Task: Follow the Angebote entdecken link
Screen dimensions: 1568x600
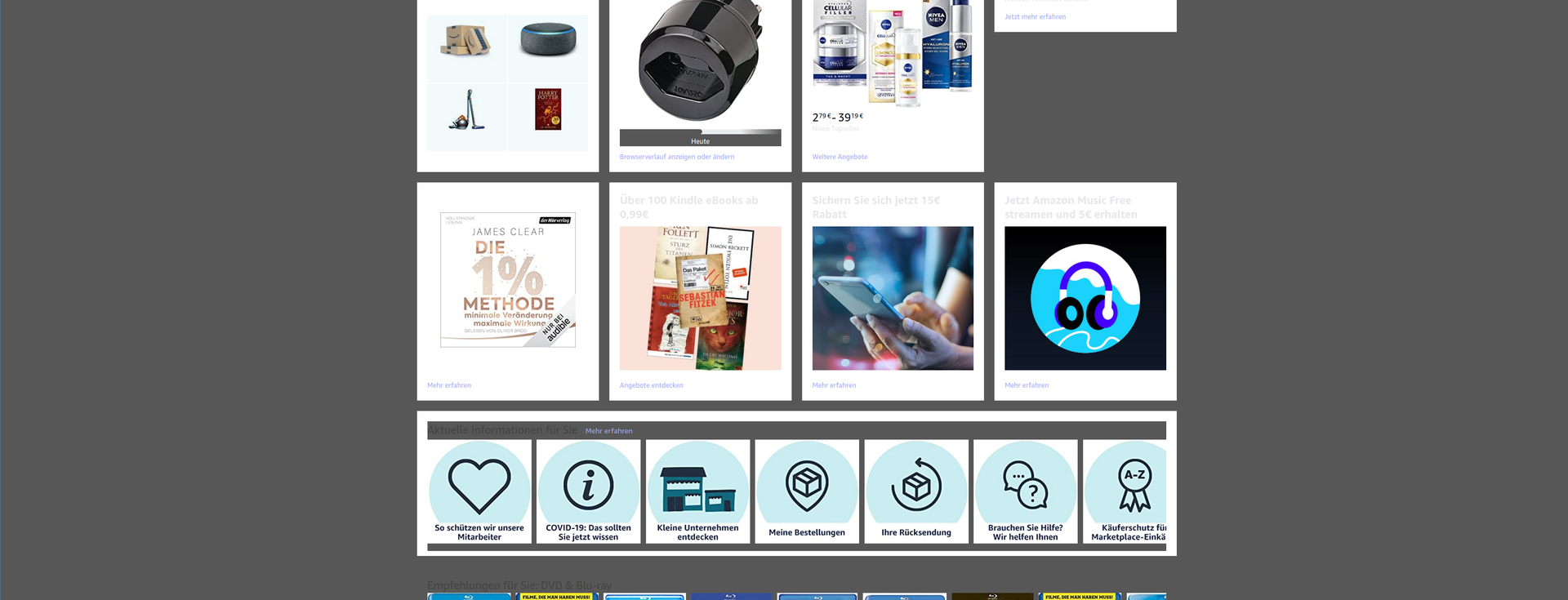Action: [x=652, y=385]
